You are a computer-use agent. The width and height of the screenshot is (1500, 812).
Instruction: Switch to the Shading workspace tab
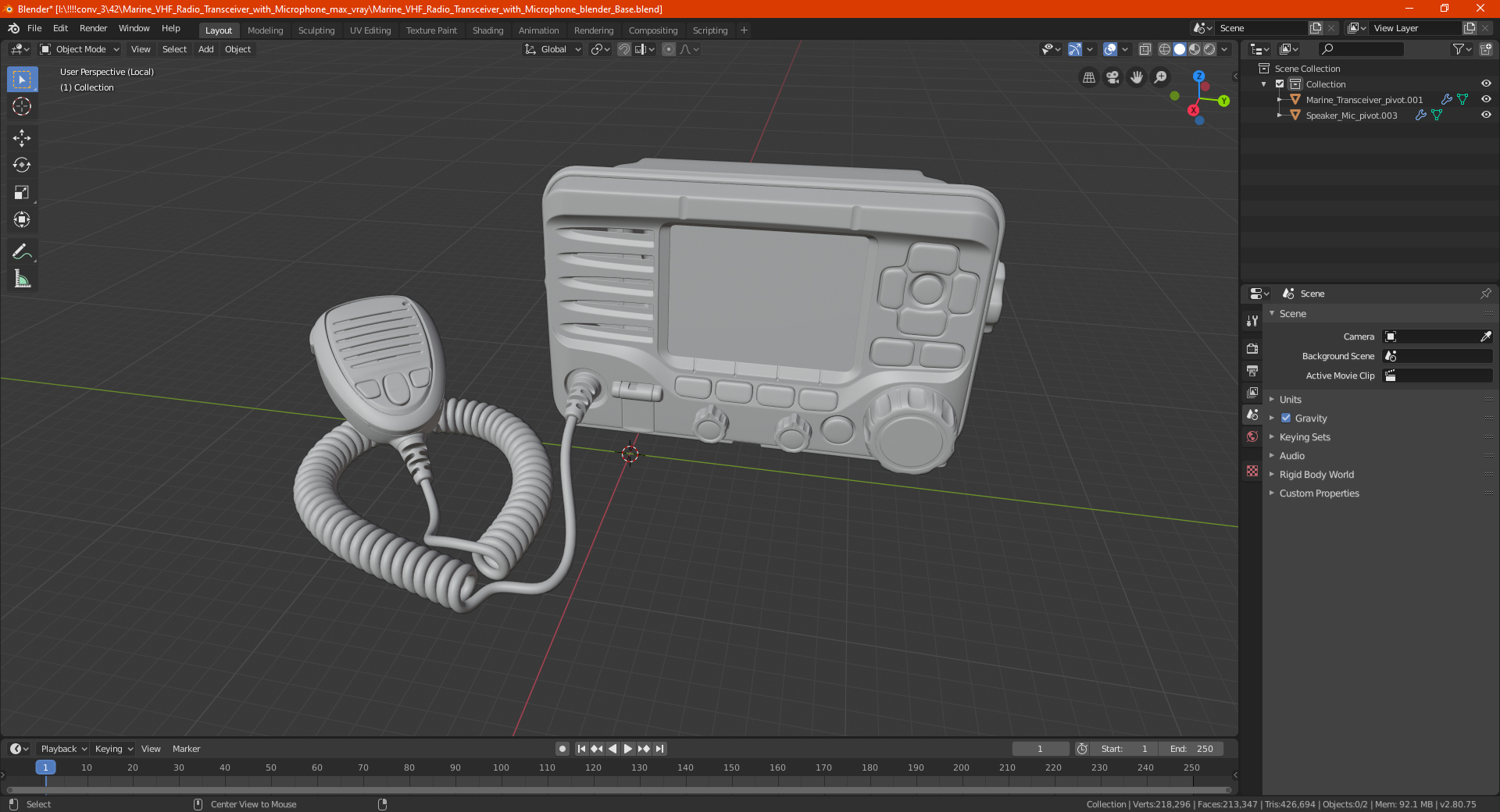487,30
